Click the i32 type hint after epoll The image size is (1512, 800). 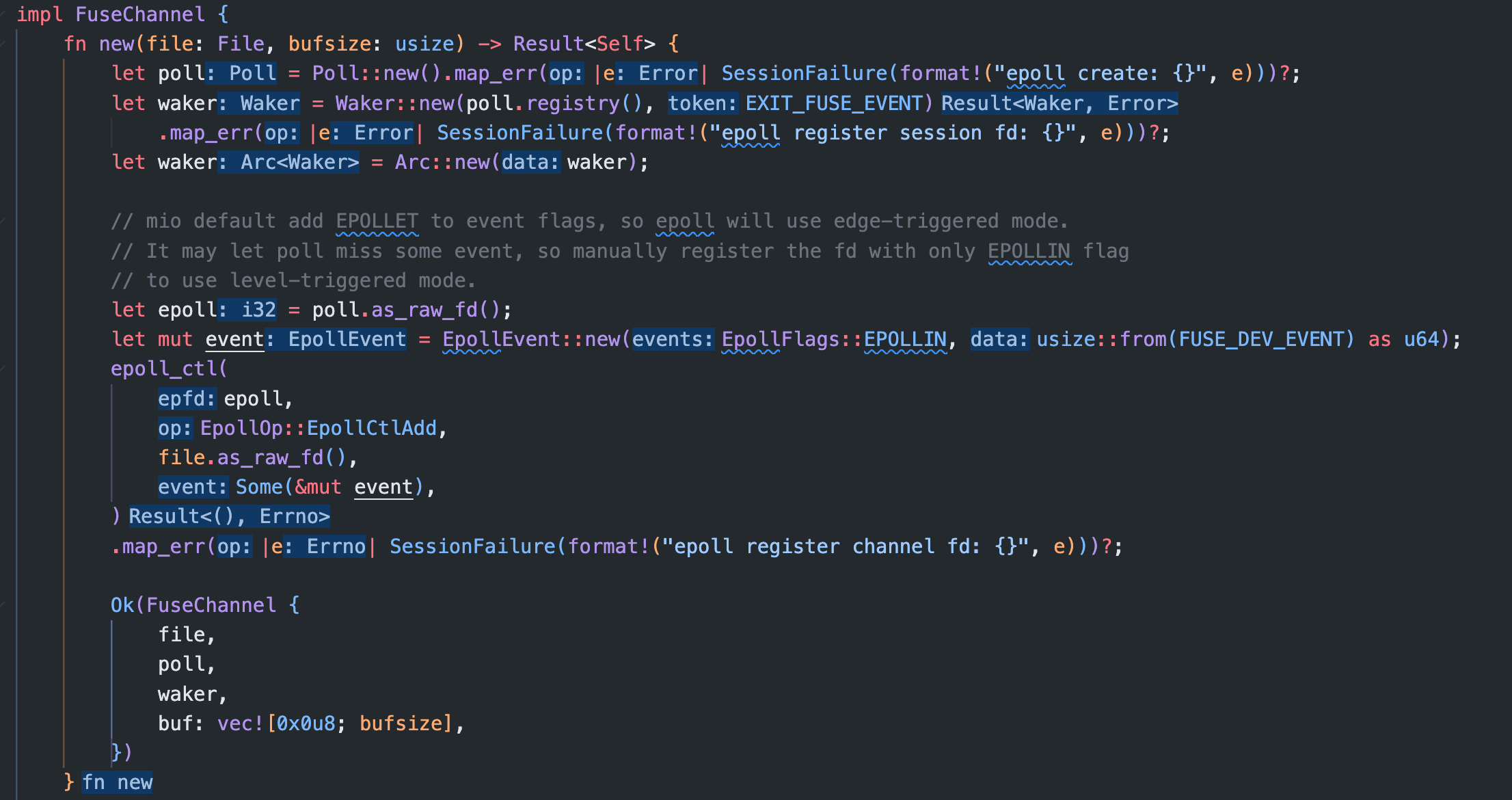[x=258, y=310]
